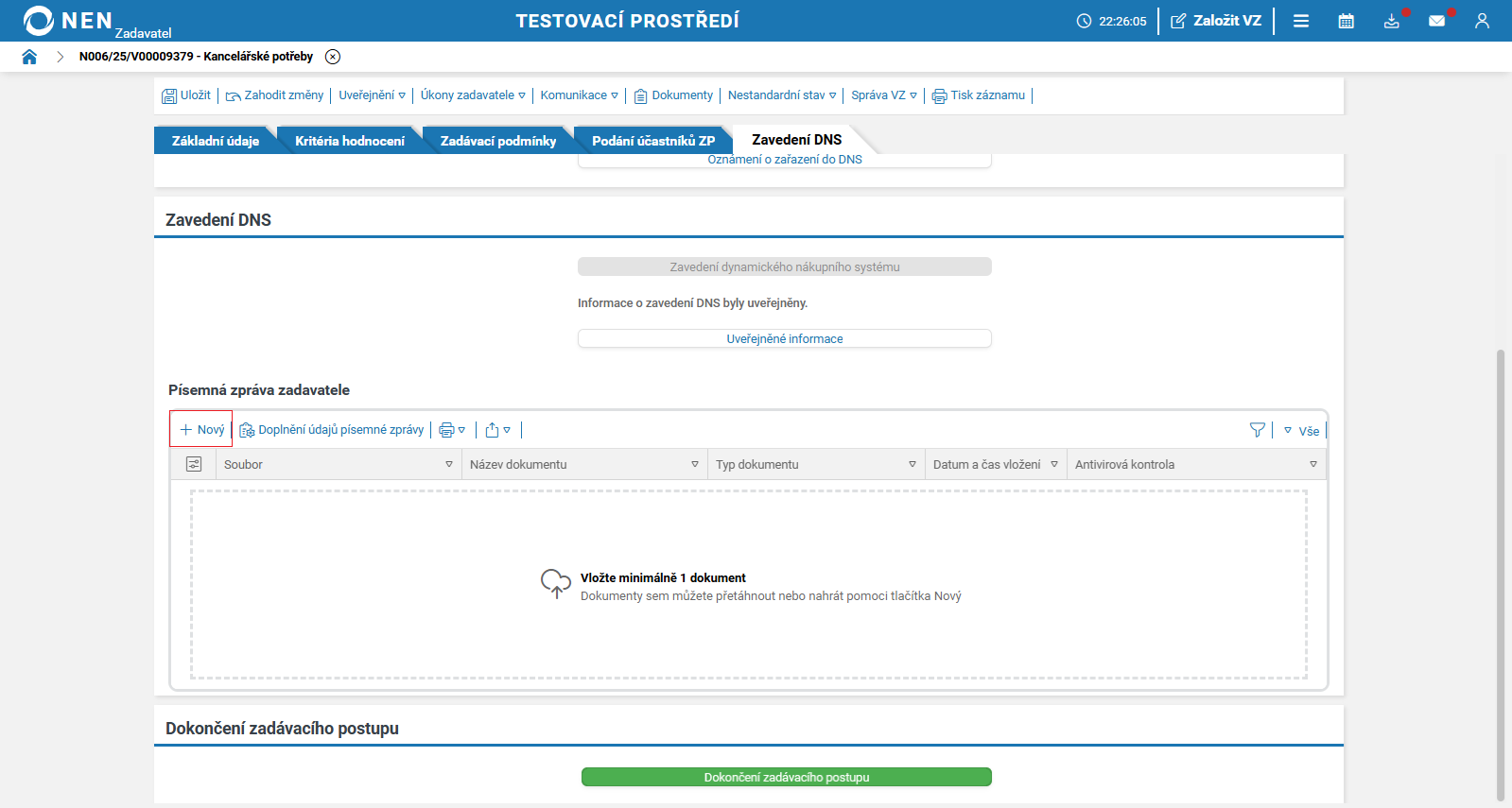Click the upload cloud icon in drop area
The width and height of the screenshot is (1512, 808).
[556, 584]
